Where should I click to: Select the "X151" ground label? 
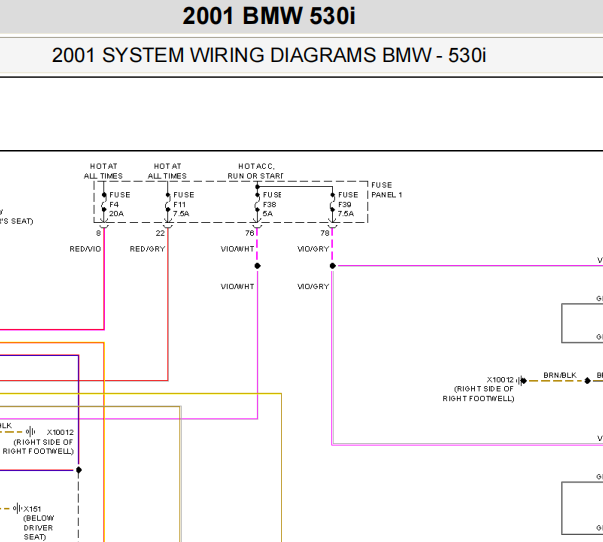tap(32, 509)
